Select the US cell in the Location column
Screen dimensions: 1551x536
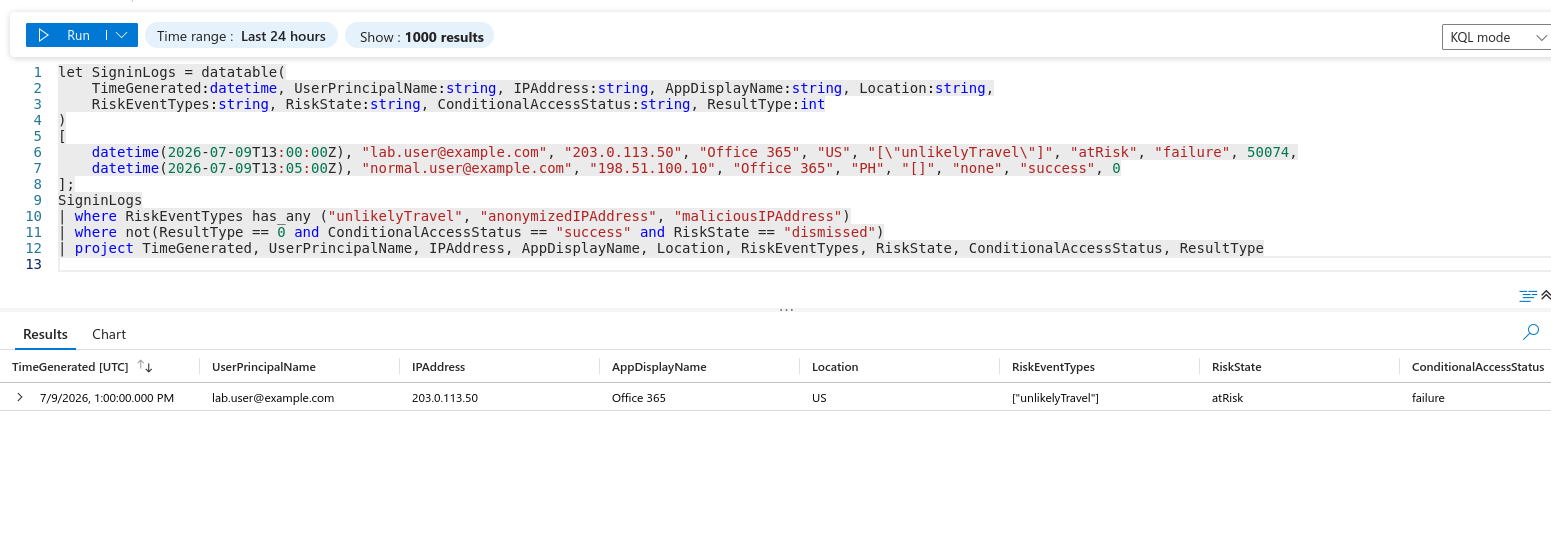click(x=819, y=397)
